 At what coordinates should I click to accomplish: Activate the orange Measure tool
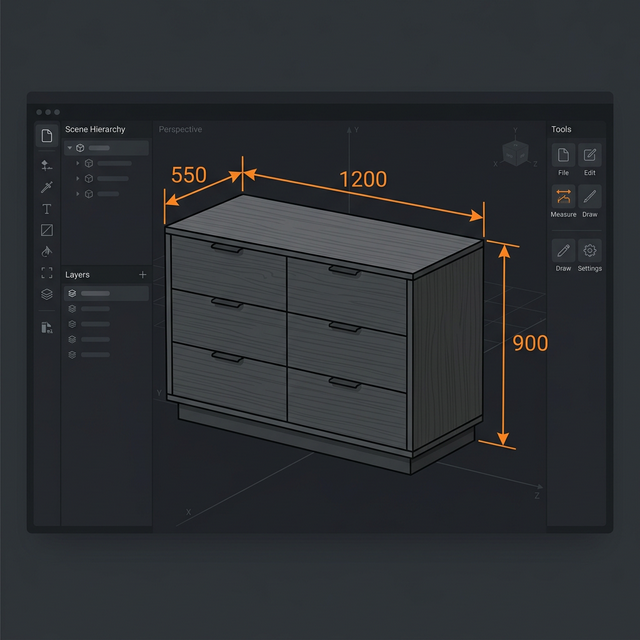[563, 197]
